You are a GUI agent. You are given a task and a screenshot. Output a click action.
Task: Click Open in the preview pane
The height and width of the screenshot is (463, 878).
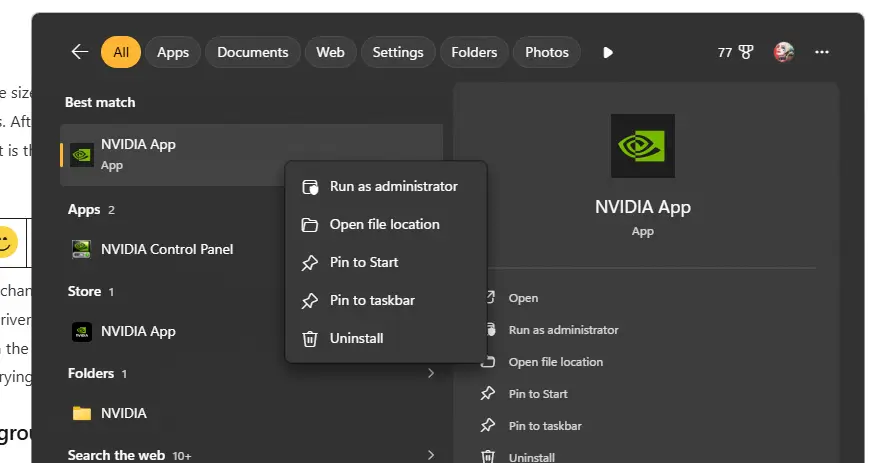[523, 298]
